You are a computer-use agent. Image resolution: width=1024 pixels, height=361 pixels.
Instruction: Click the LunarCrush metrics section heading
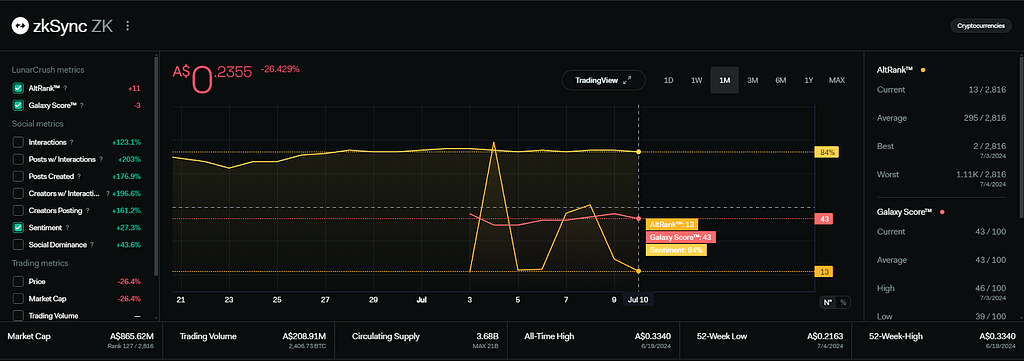(x=48, y=70)
